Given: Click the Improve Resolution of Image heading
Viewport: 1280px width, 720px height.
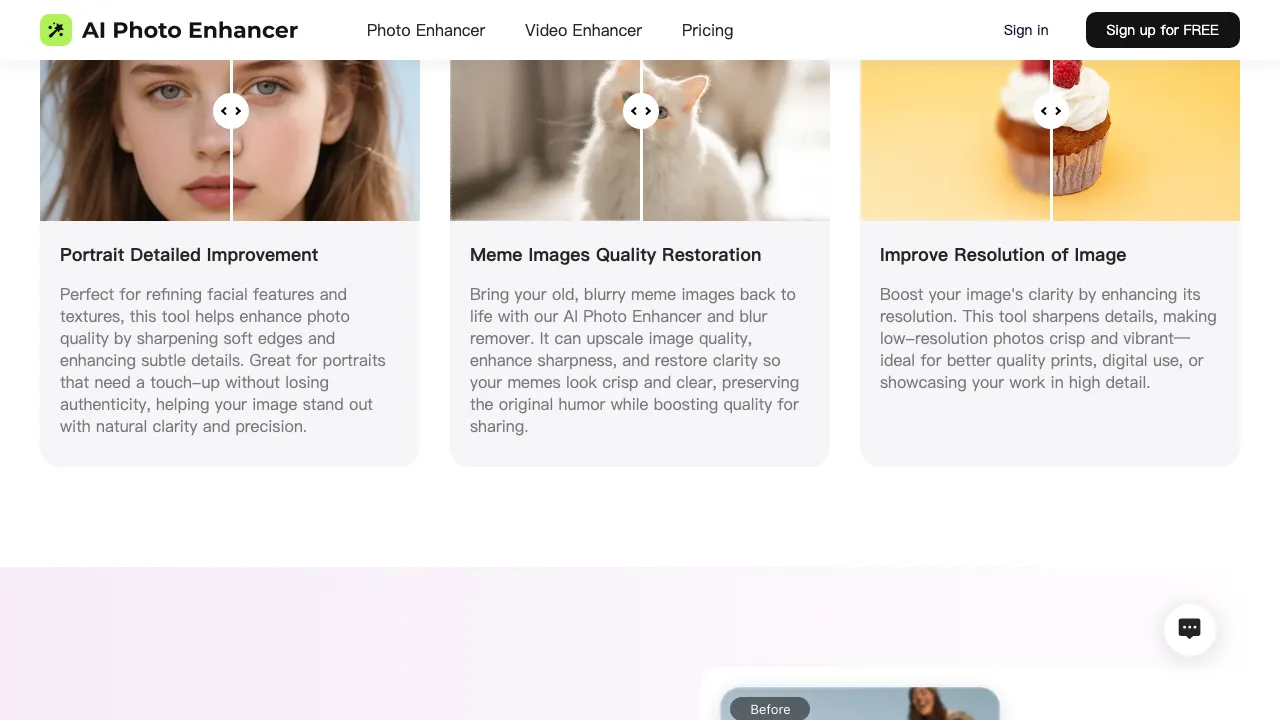Looking at the screenshot, I should click(1003, 255).
